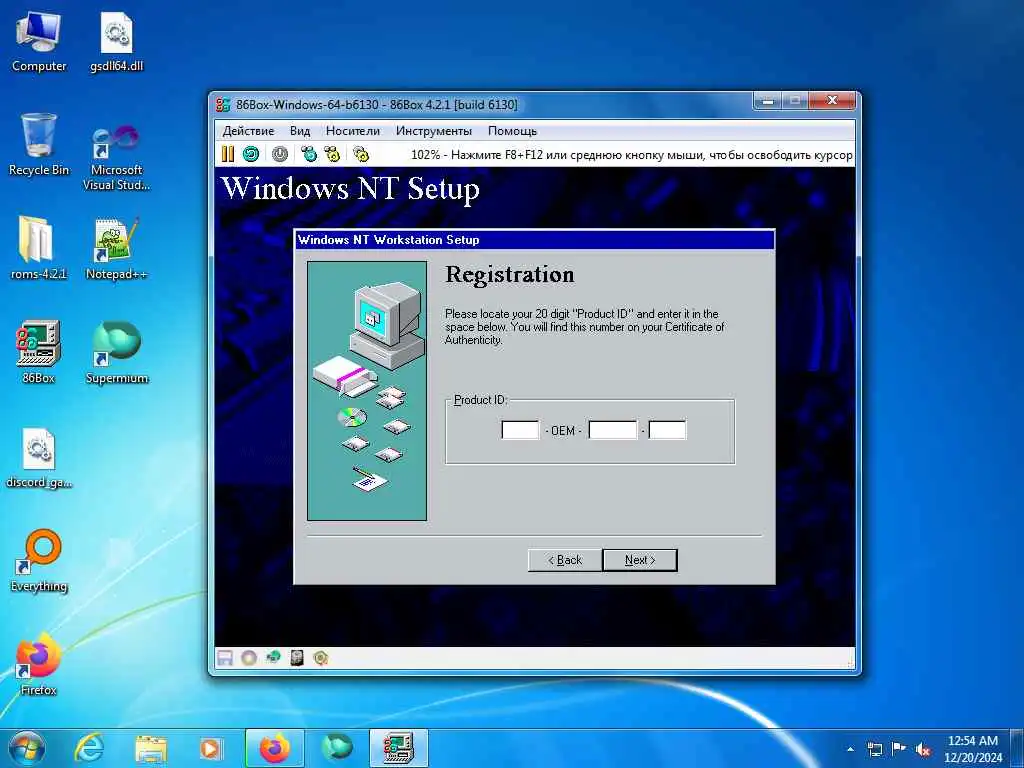Click the CD-ROM status bar icon
The height and width of the screenshot is (768, 1024).
click(248, 658)
